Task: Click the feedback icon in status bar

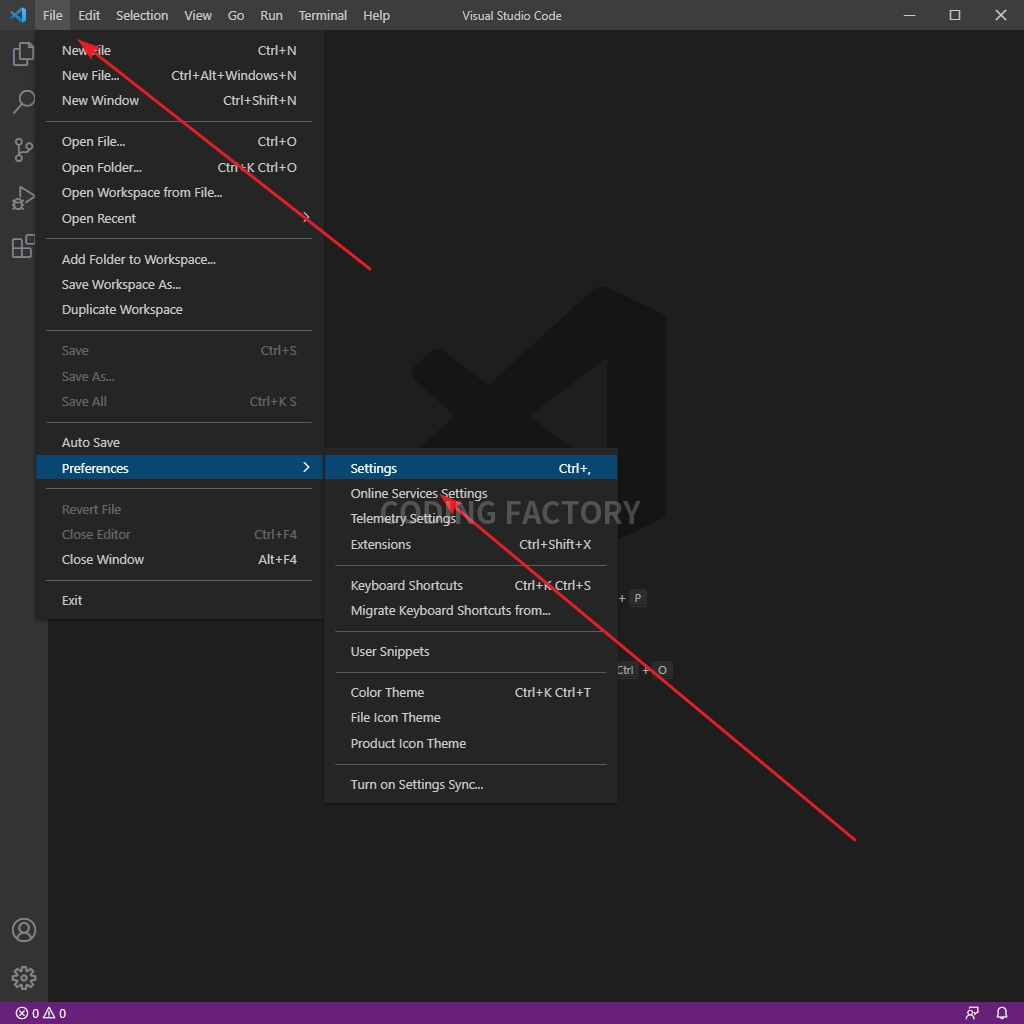Action: click(x=972, y=1013)
